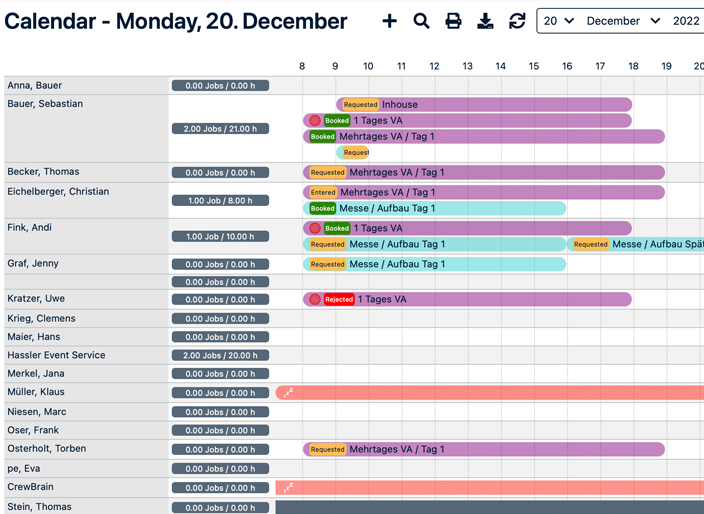Refresh calendar with the reload icon

click(517, 21)
